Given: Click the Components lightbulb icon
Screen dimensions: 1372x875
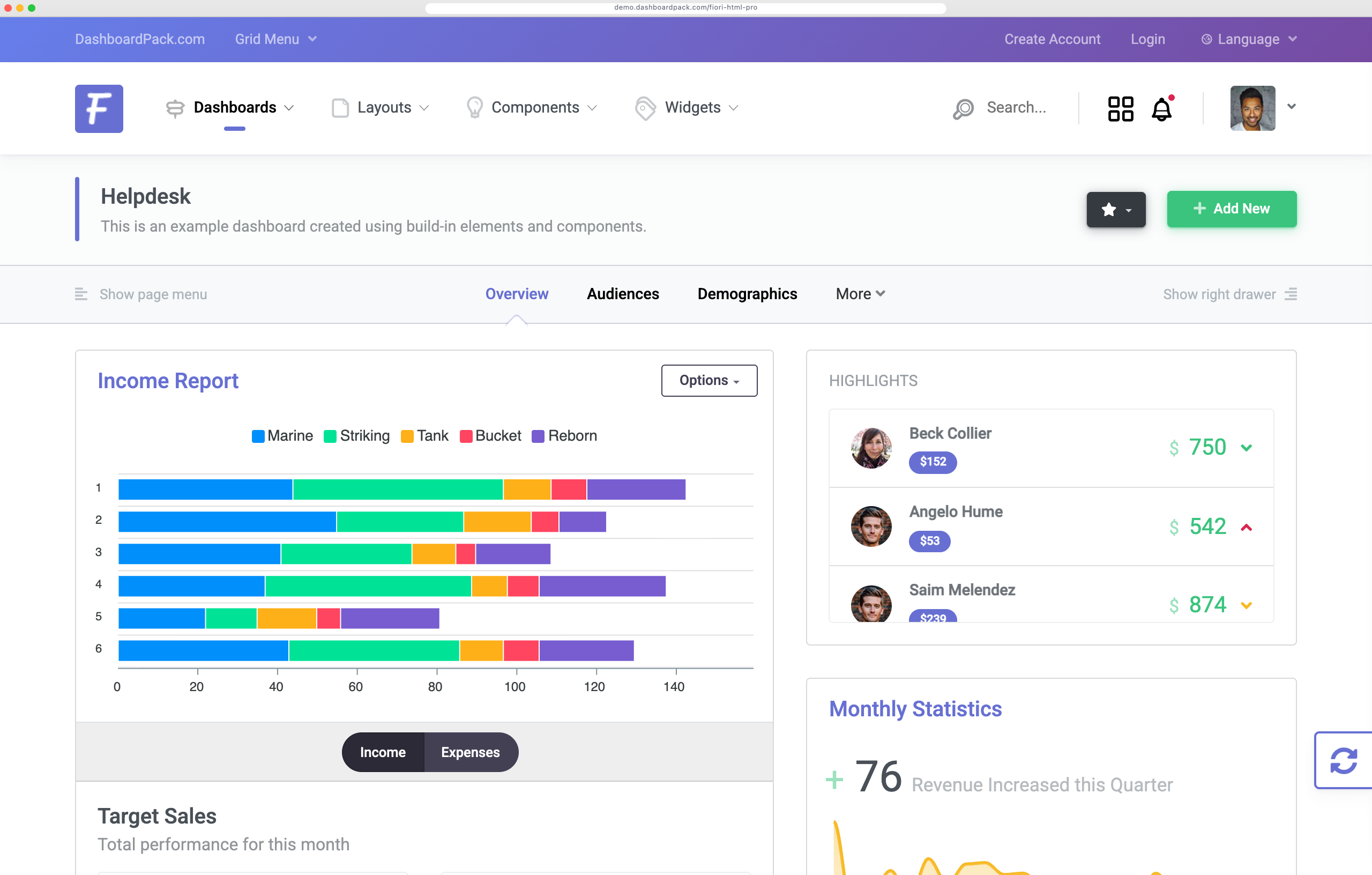Looking at the screenshot, I should [x=474, y=108].
